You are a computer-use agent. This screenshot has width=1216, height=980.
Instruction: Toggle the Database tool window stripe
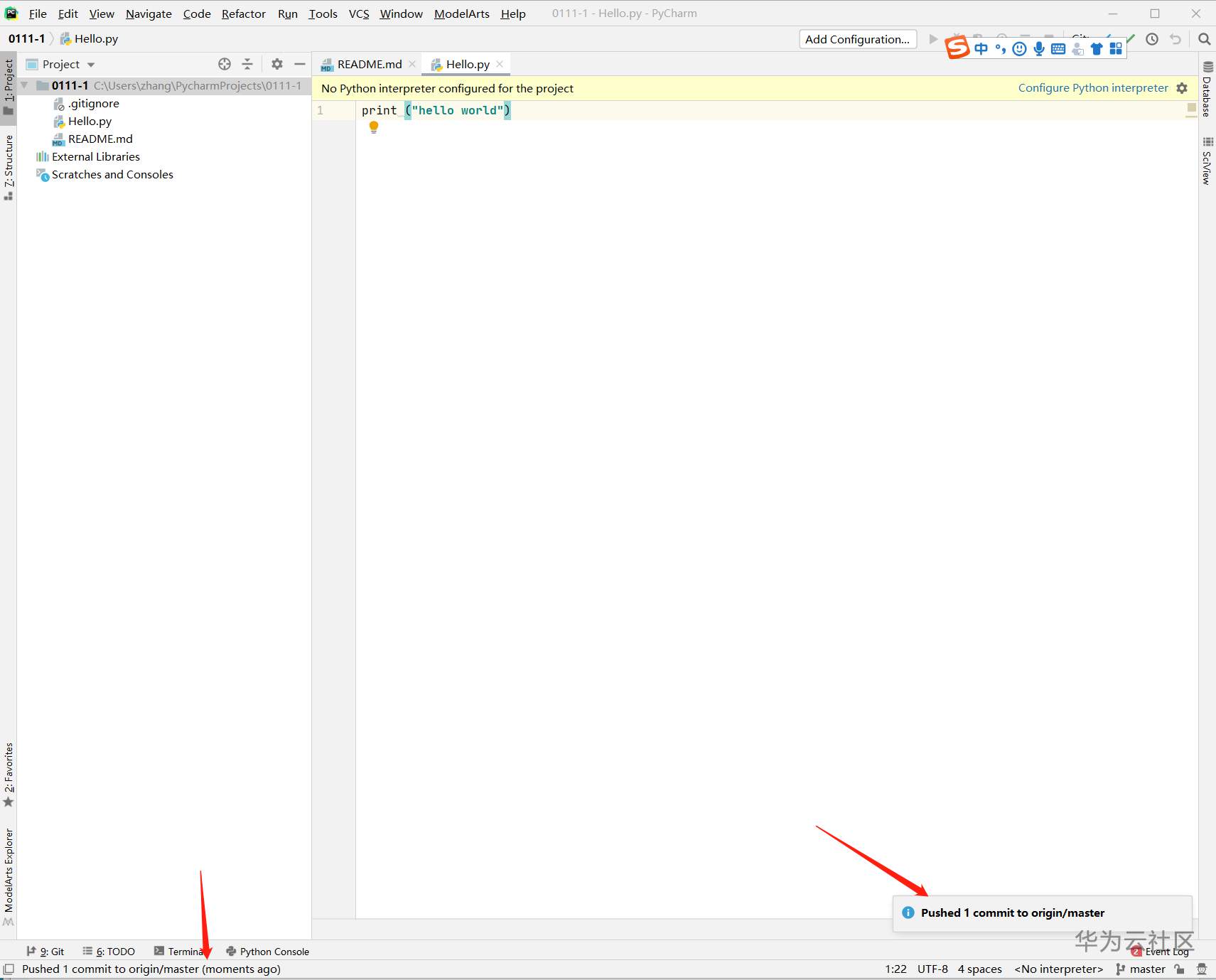pyautogui.click(x=1207, y=89)
